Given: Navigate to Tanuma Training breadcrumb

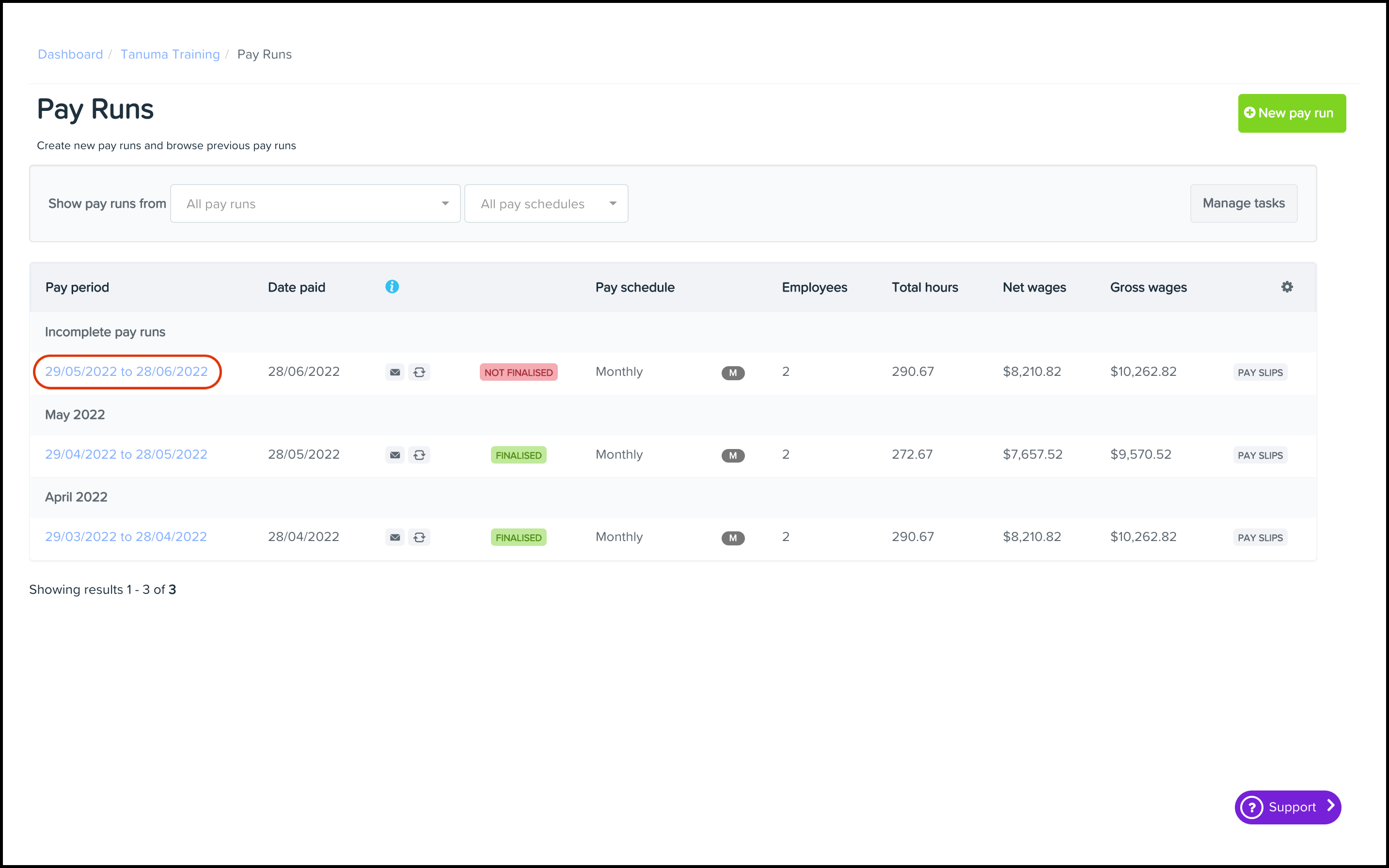Looking at the screenshot, I should (170, 54).
